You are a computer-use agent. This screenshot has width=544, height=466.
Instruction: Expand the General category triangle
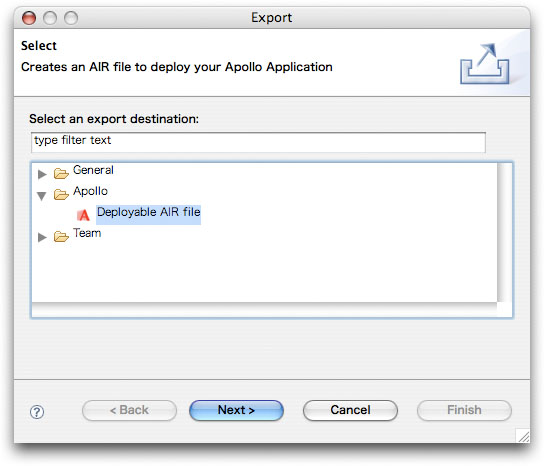point(42,174)
